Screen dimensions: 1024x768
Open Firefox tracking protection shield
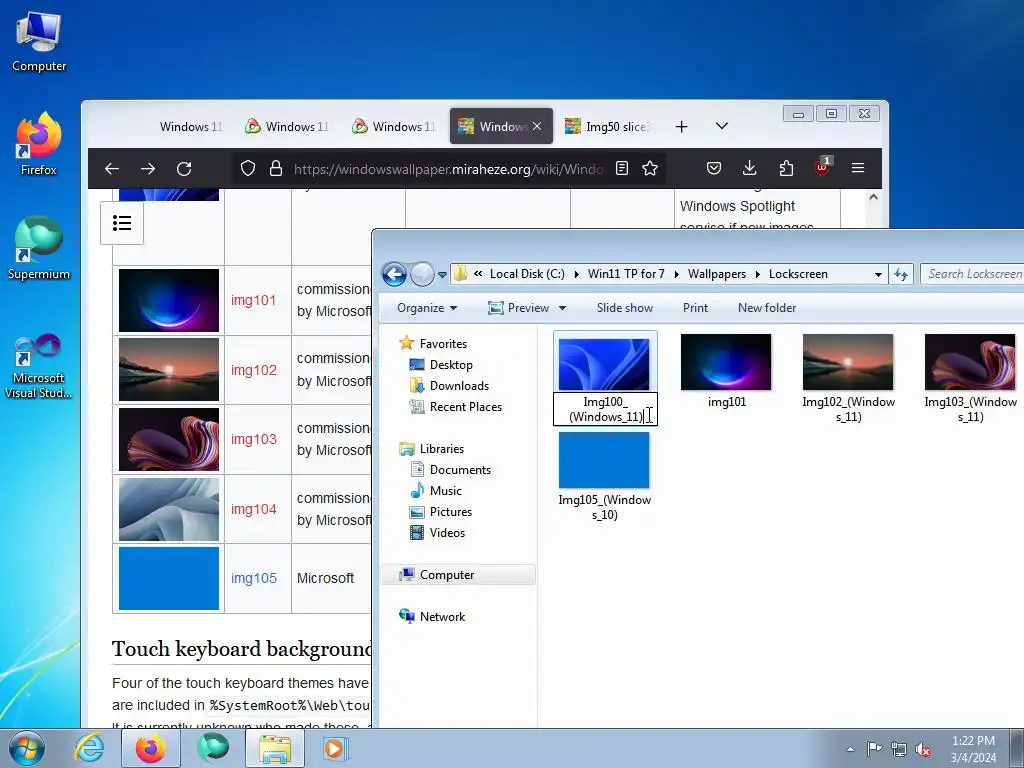(248, 168)
